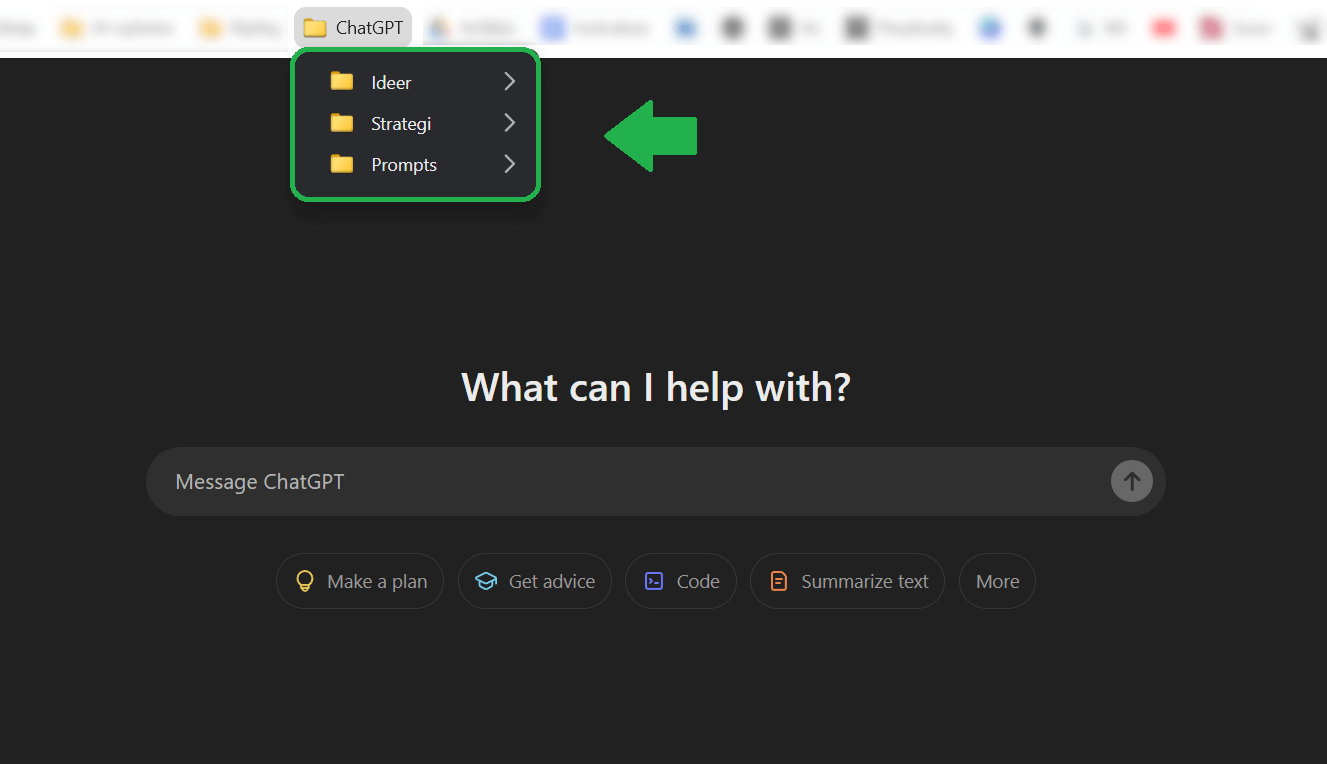Show more suggestions with More
Viewport: 1327px width, 764px height.
[x=997, y=581]
